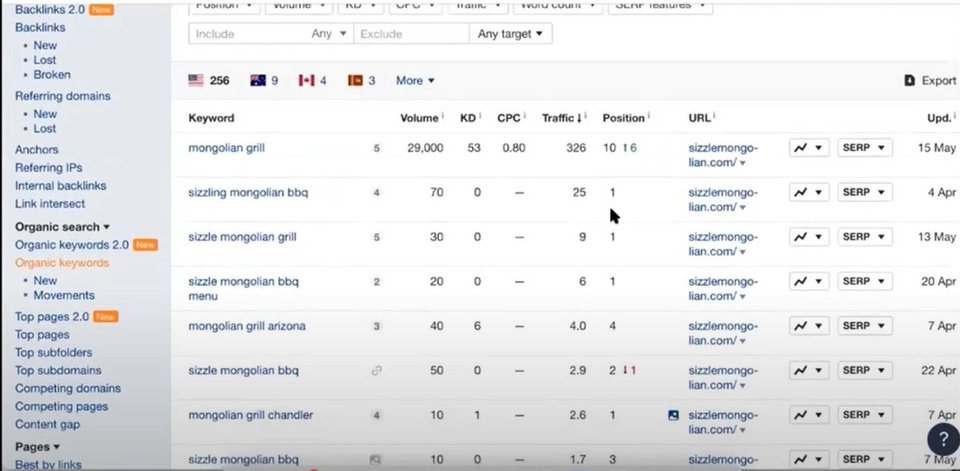
Task: Open history chart for sizzling mongolian bbq row
Action: pos(809,192)
